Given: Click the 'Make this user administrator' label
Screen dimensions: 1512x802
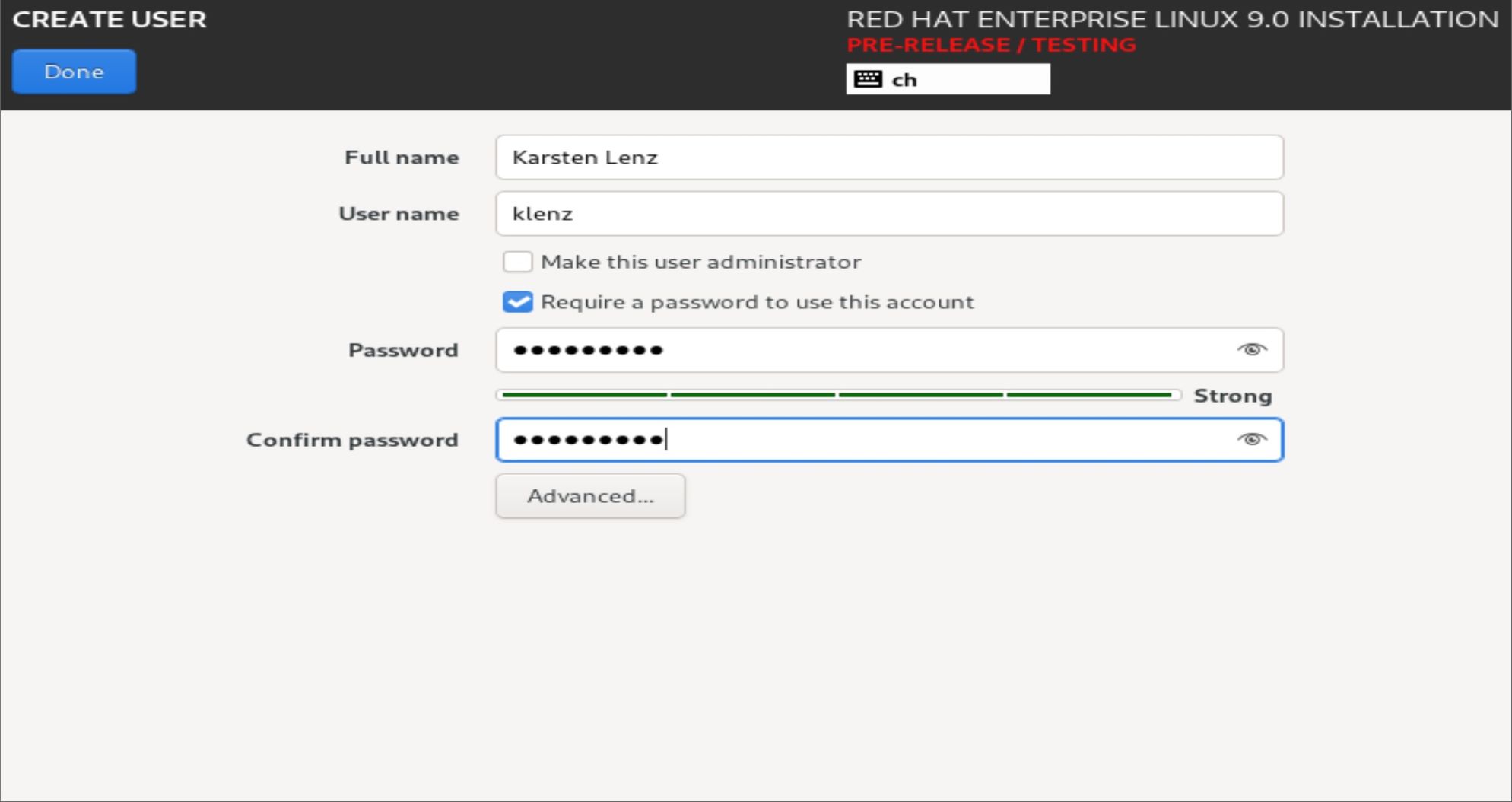Looking at the screenshot, I should coord(700,262).
